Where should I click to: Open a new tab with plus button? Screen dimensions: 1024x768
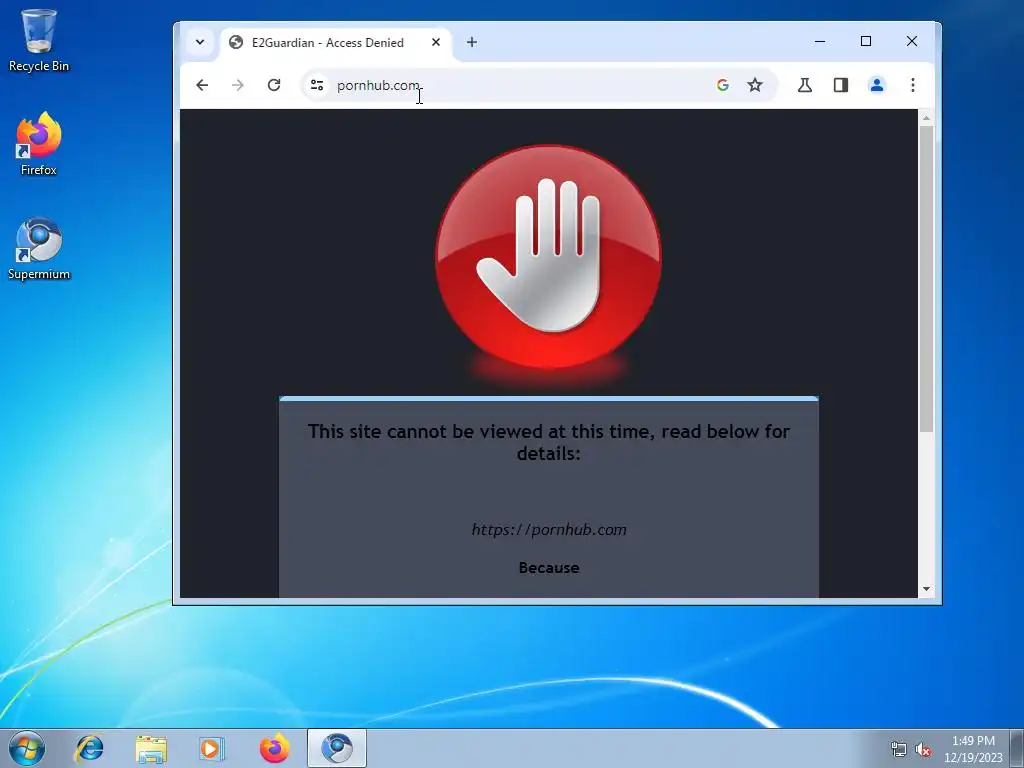tap(472, 42)
